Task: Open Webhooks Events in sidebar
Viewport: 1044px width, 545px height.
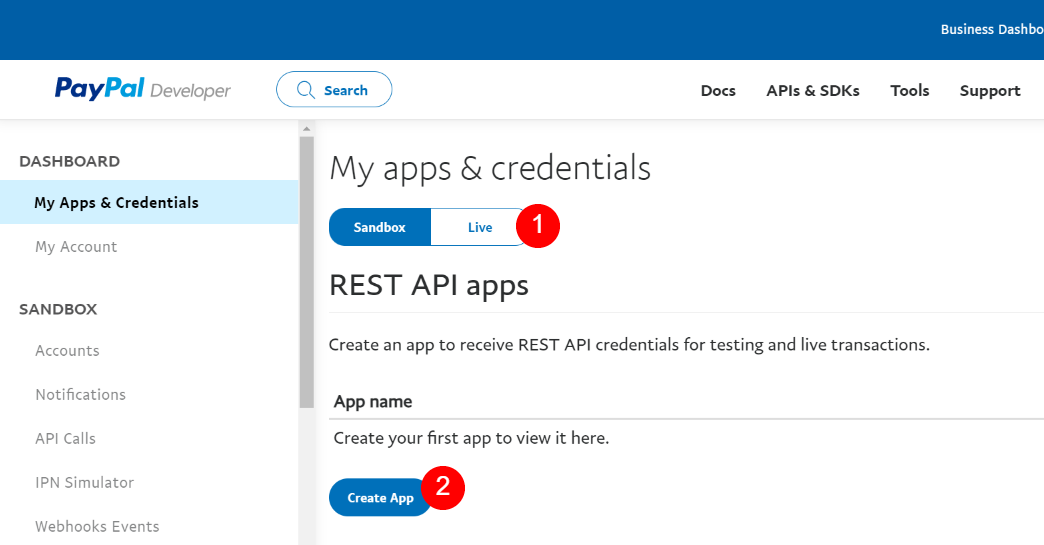Action: [x=97, y=526]
